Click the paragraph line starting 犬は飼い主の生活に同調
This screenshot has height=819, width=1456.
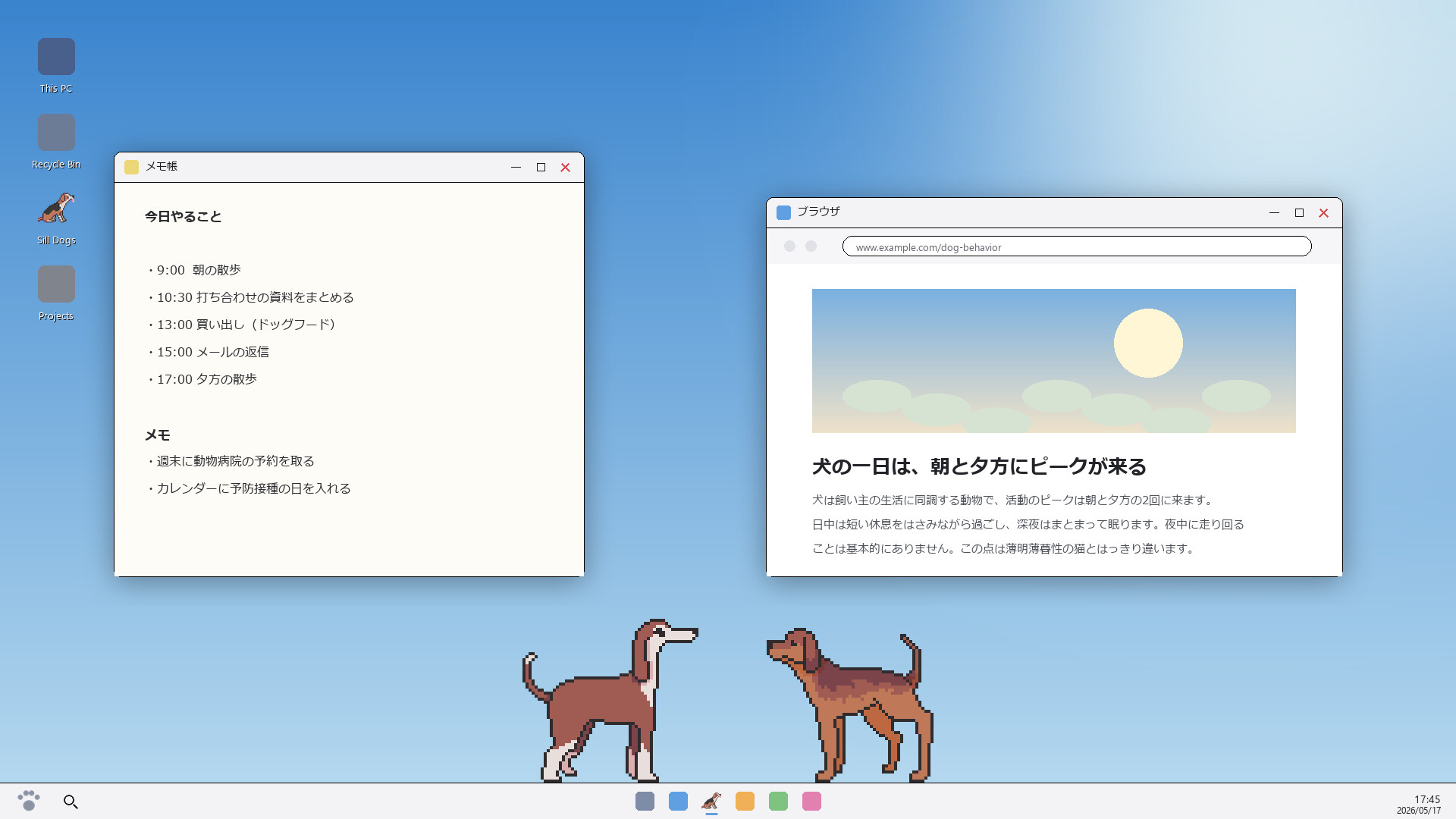pyautogui.click(x=1014, y=500)
